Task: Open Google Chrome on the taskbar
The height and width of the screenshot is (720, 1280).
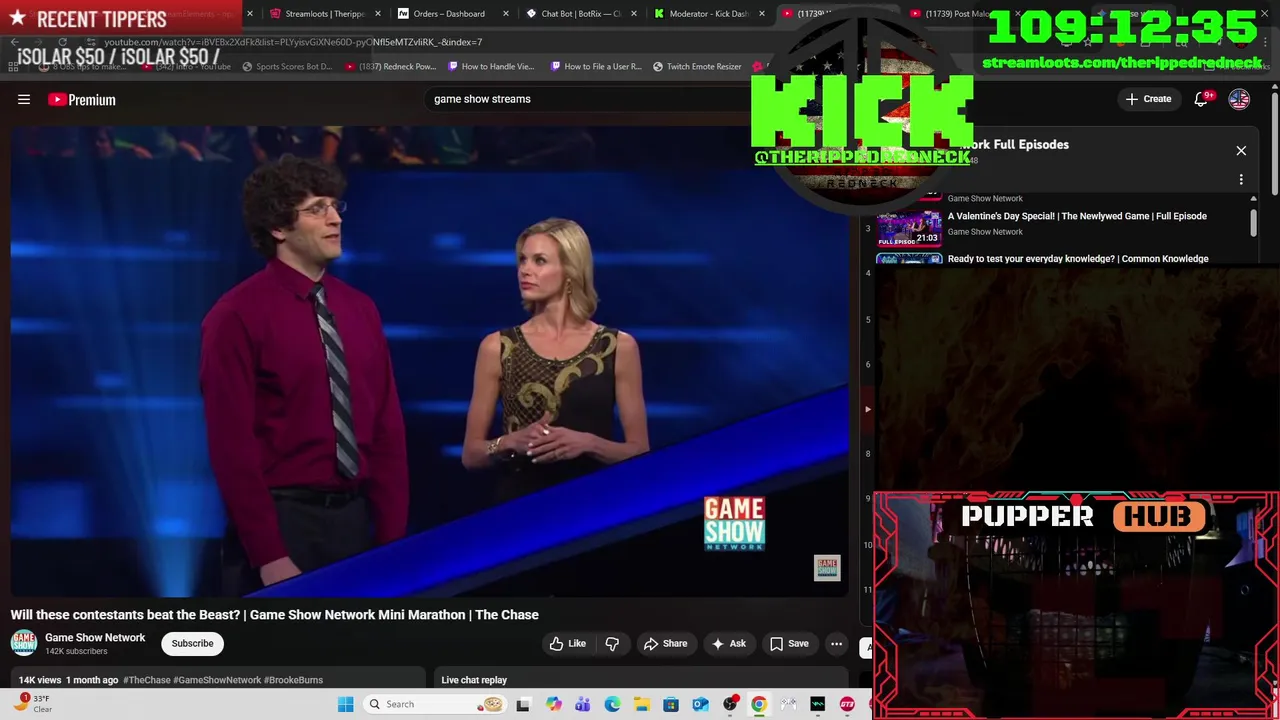Action: pyautogui.click(x=759, y=704)
